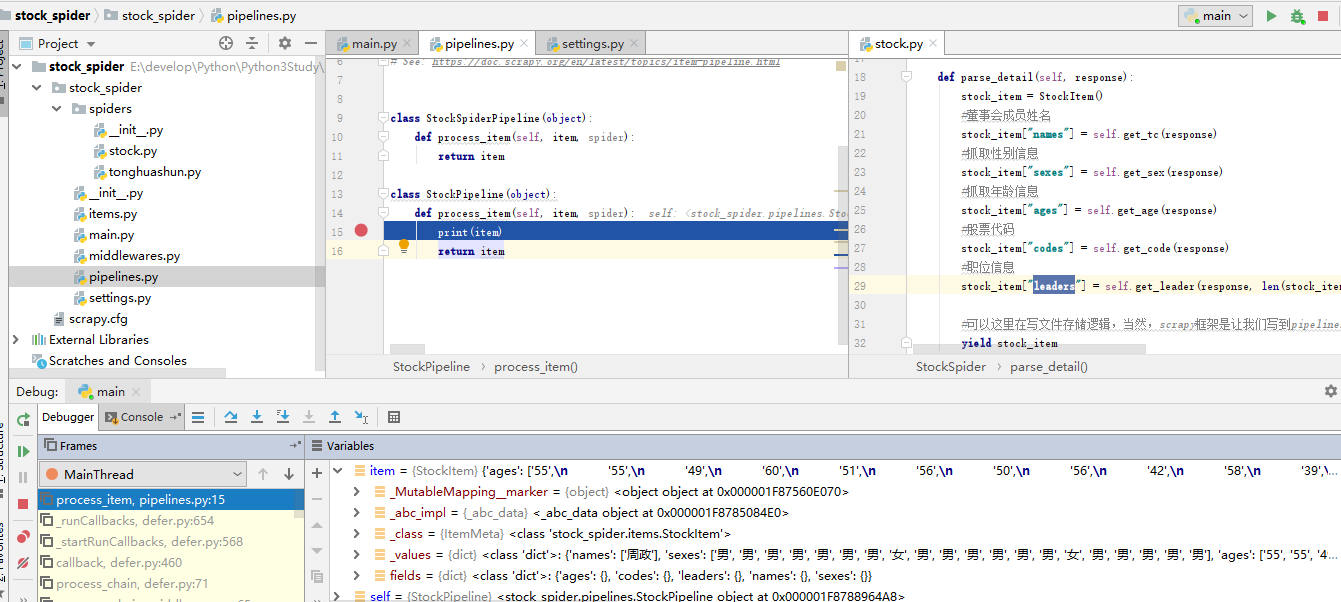Image resolution: width=1341 pixels, height=602 pixels.
Task: Open middlewares.py in project tree
Action: [x=134, y=256]
